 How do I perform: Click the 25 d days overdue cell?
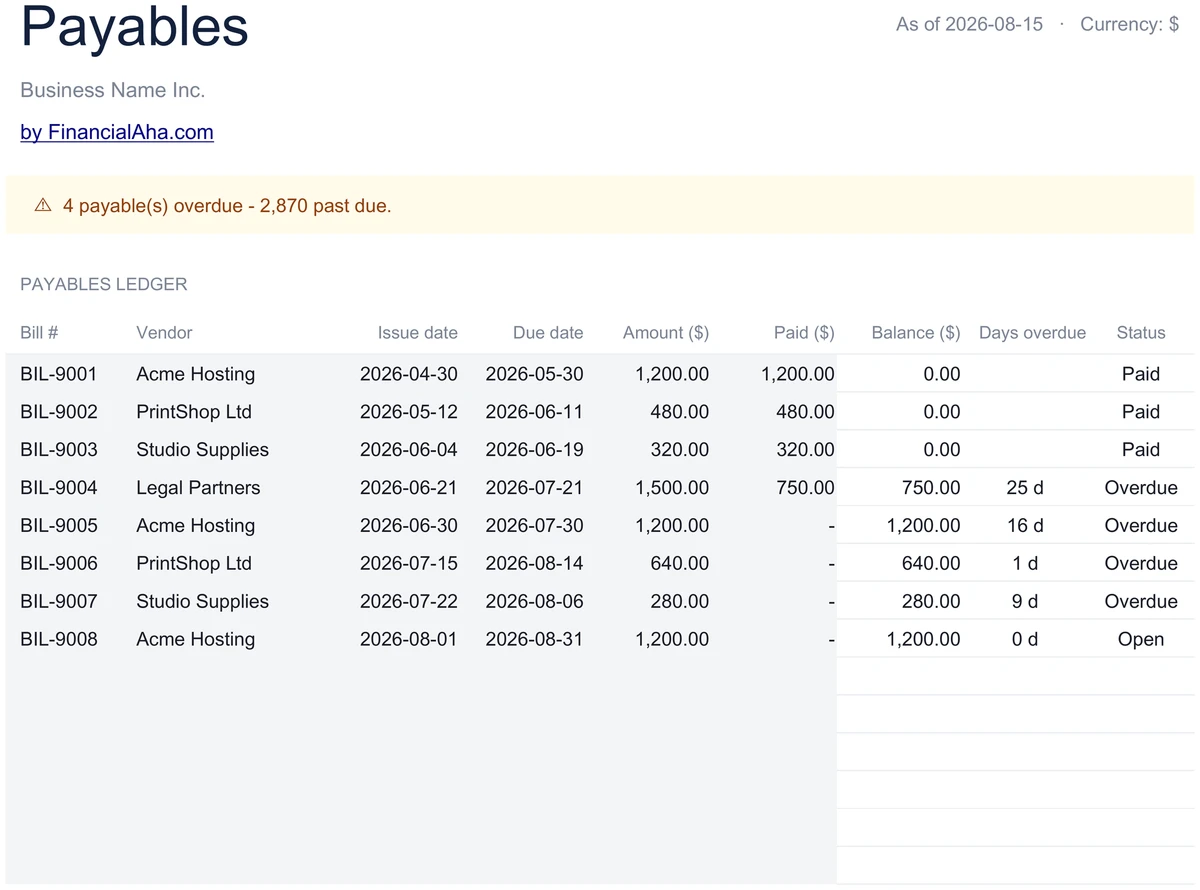1025,488
